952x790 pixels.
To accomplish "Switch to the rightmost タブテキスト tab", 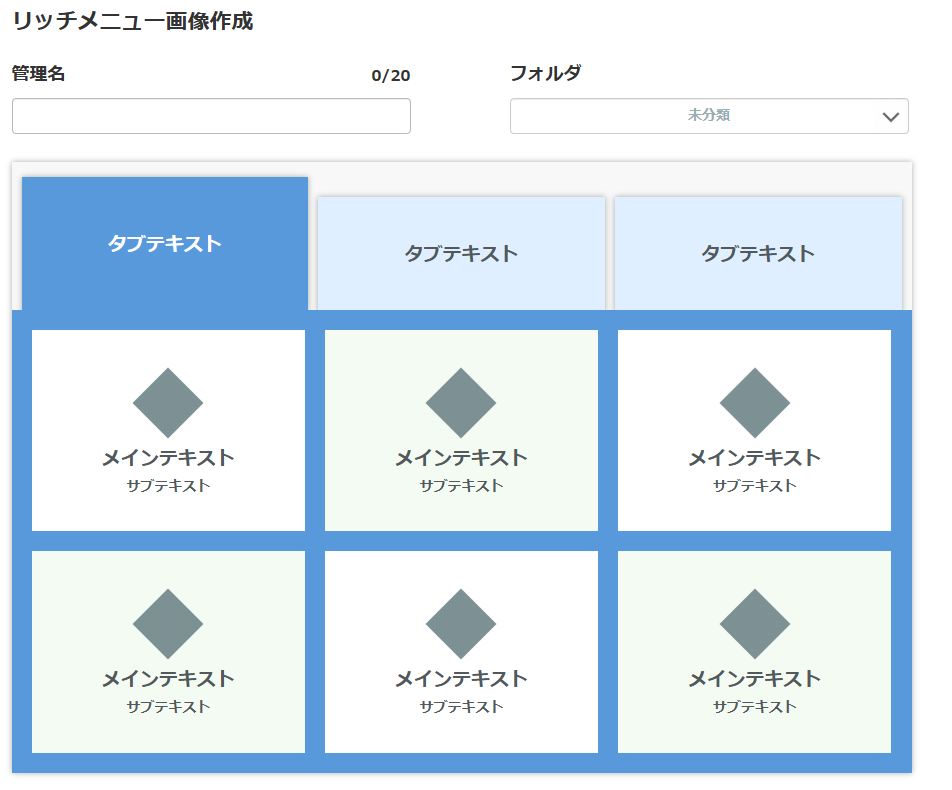I will pos(758,254).
